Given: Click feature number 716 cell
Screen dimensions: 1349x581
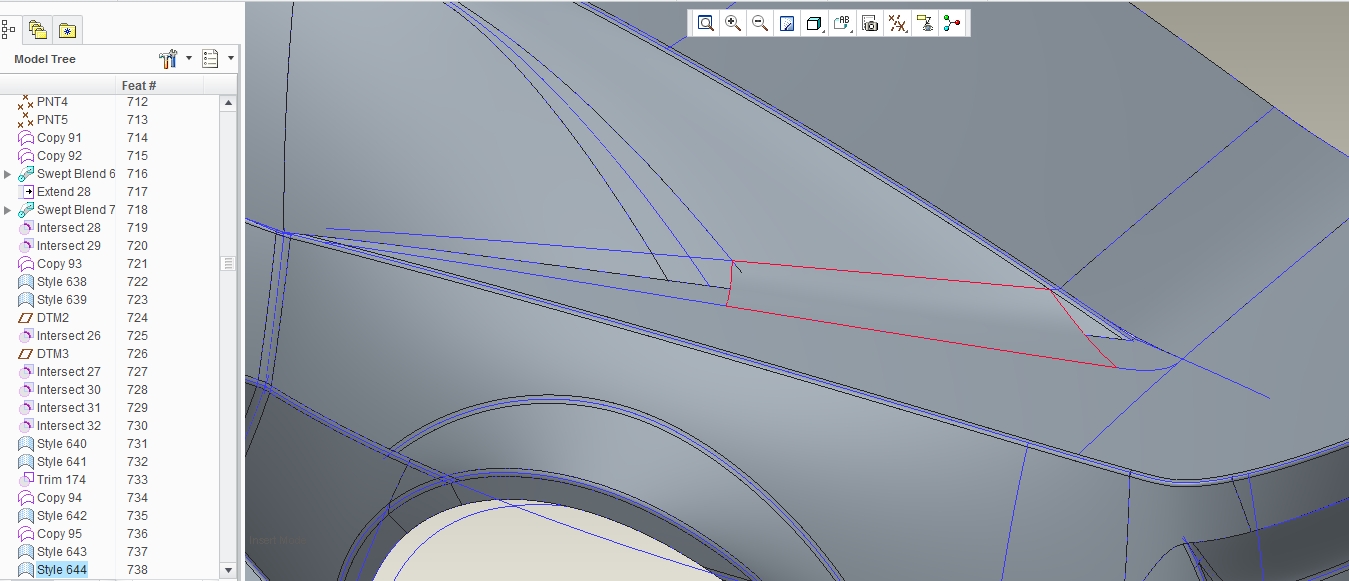Looking at the screenshot, I should tap(137, 174).
